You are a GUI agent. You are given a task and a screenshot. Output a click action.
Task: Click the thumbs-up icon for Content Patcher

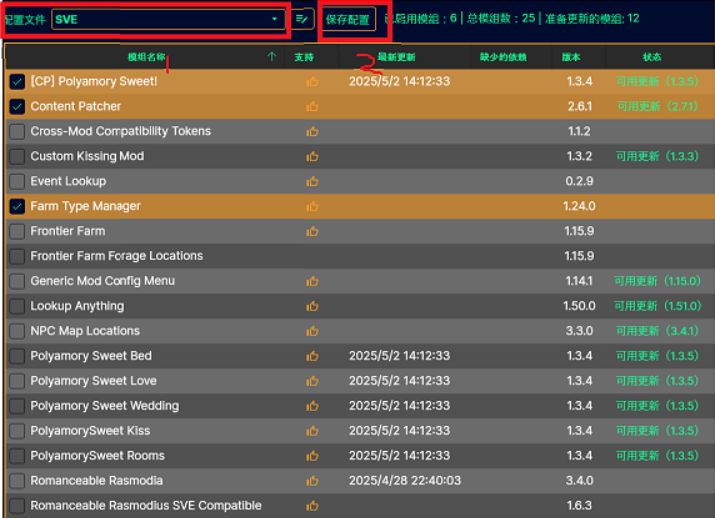click(312, 106)
